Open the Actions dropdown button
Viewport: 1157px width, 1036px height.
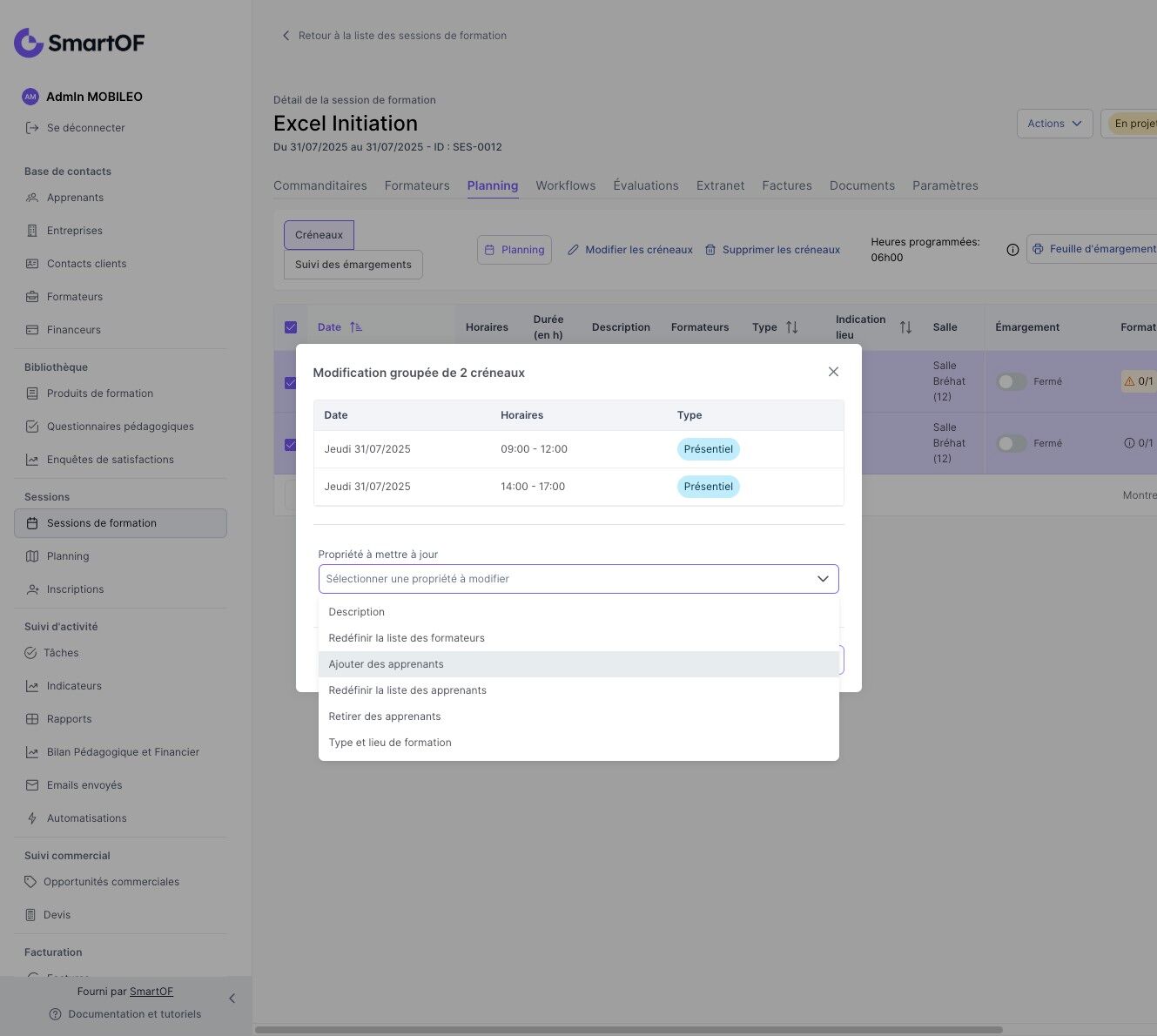[1054, 124]
